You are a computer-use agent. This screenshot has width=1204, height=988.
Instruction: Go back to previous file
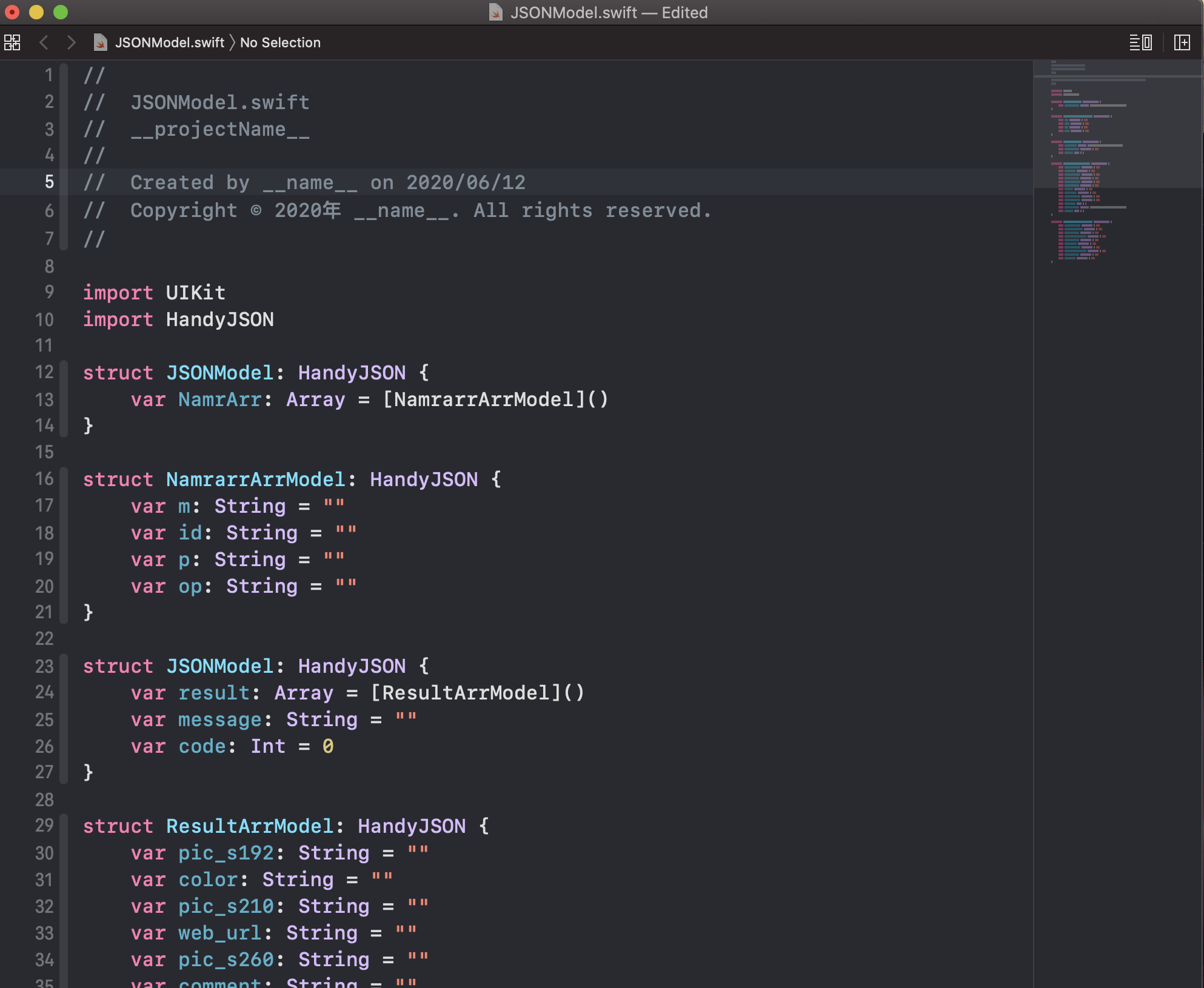tap(44, 42)
